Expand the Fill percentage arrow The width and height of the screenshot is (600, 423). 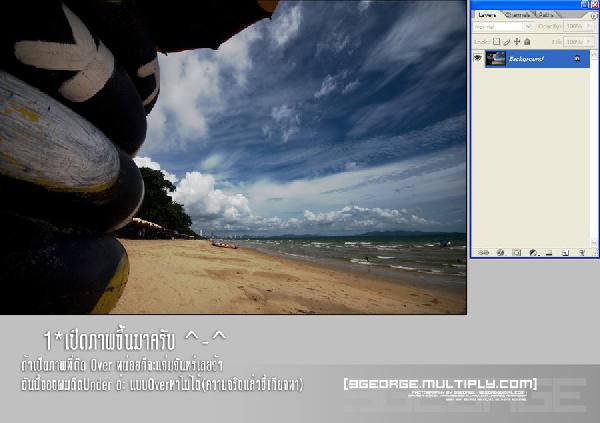[x=590, y=42]
